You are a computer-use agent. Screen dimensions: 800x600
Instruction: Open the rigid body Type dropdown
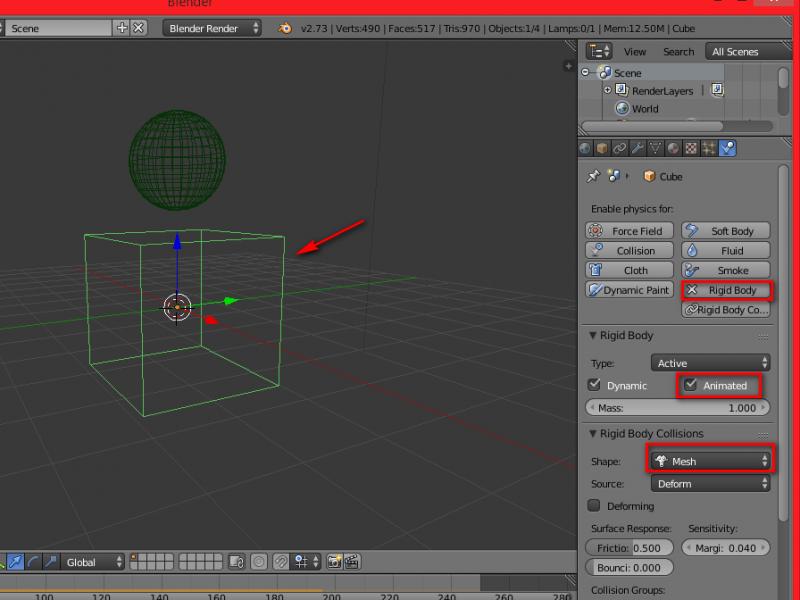point(710,363)
